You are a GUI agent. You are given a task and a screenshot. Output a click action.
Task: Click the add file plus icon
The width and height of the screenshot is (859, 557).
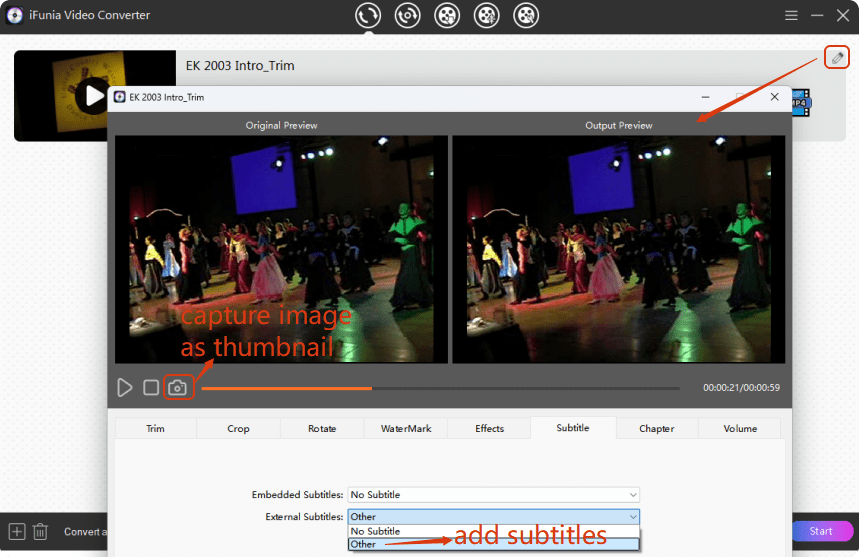16,531
